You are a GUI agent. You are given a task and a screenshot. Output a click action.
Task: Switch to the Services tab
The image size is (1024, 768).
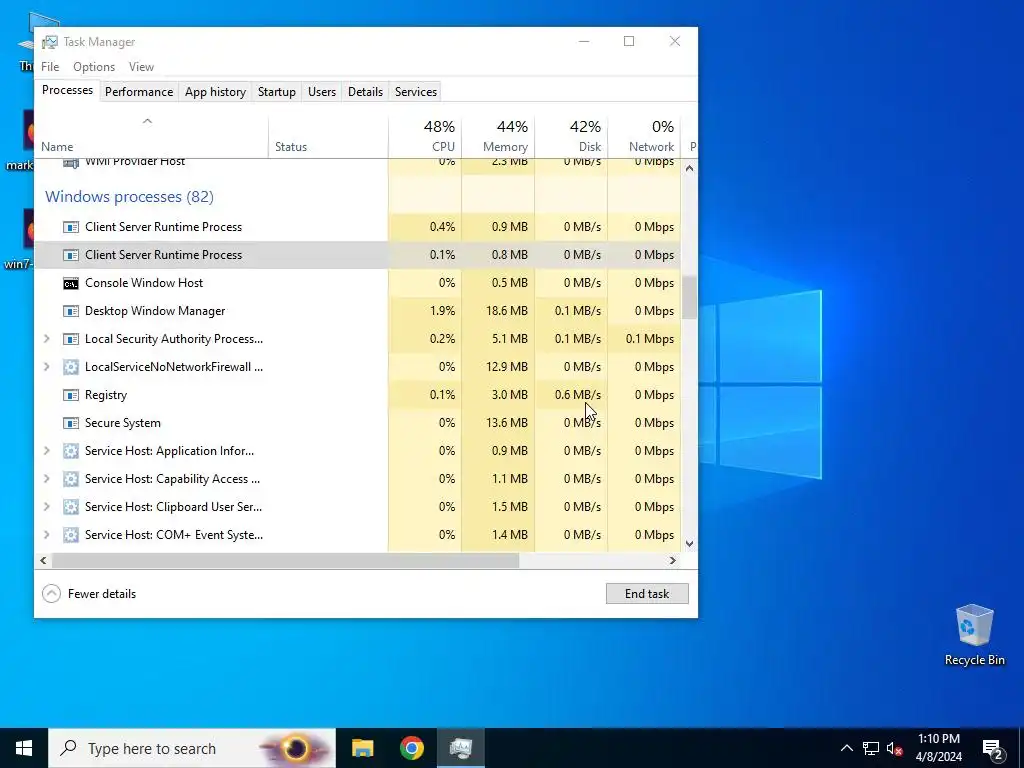[x=416, y=92]
